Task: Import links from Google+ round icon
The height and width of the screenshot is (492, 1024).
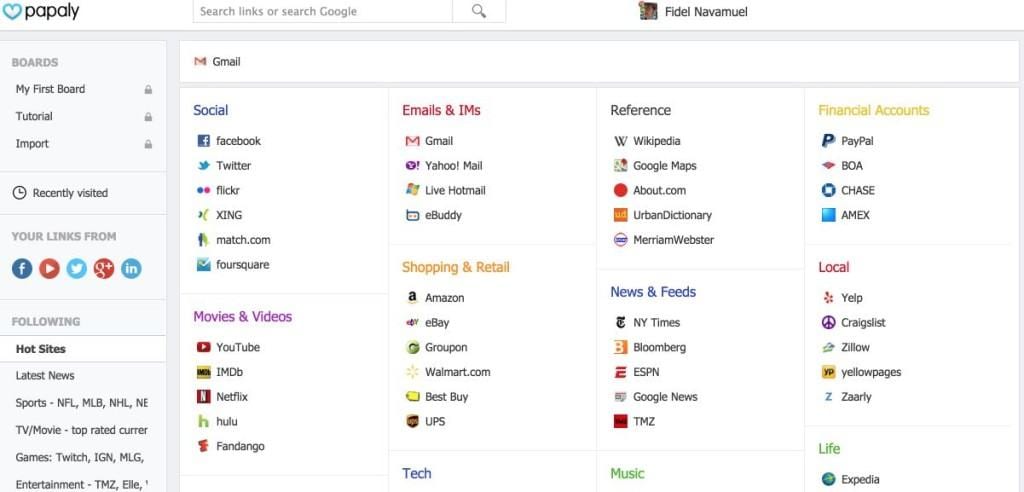Action: 104,269
